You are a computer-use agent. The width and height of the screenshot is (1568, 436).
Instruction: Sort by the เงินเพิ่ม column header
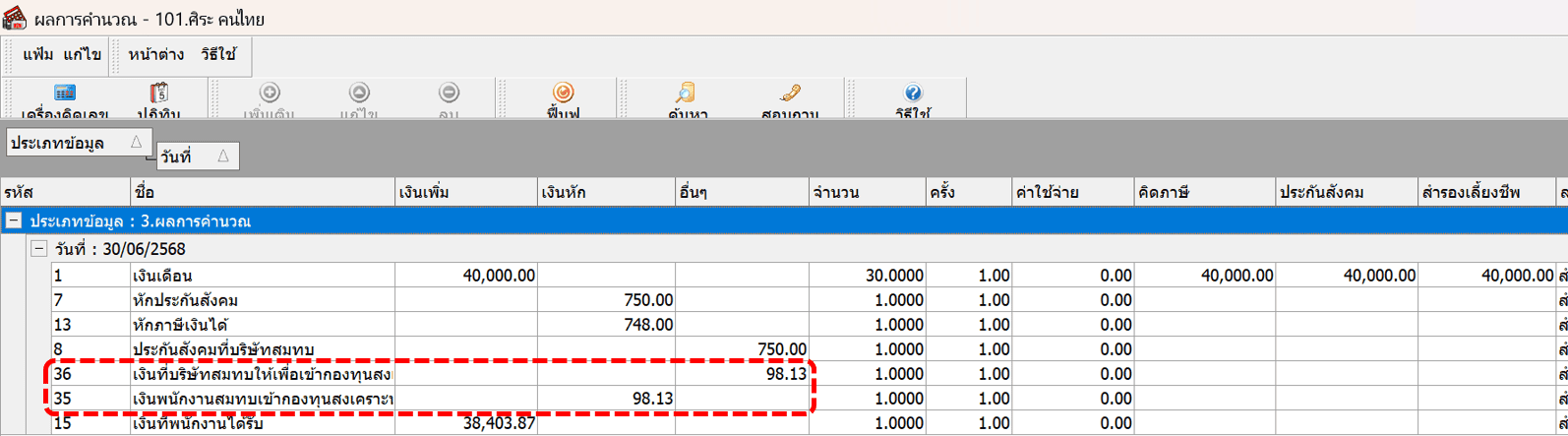[464, 192]
